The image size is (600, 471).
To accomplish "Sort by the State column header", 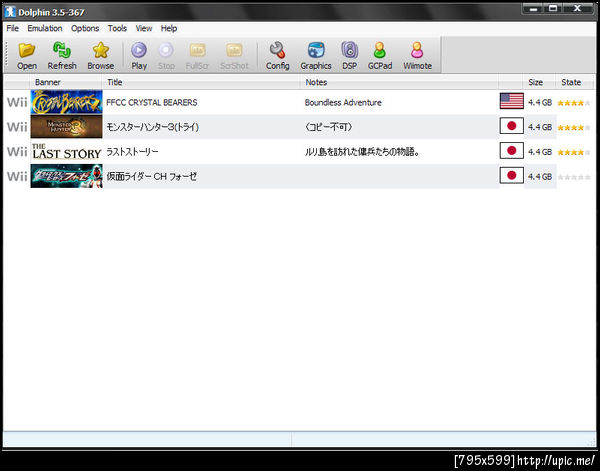I will (574, 82).
